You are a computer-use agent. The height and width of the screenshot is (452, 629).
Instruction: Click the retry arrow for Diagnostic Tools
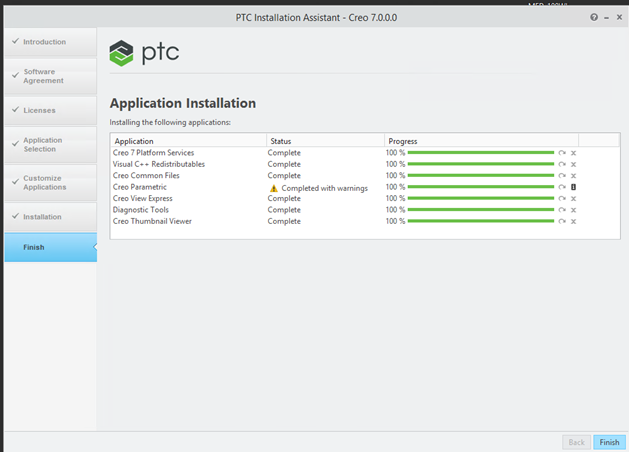pyautogui.click(x=562, y=210)
